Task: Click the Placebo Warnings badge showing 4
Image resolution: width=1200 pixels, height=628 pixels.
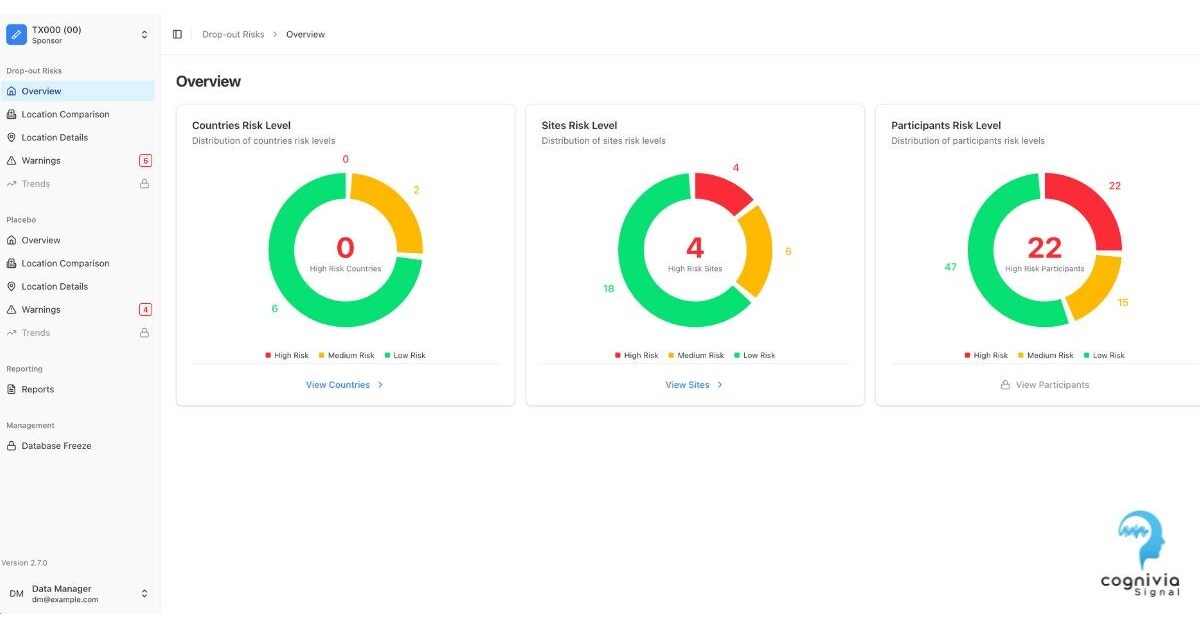Action: pos(145,310)
